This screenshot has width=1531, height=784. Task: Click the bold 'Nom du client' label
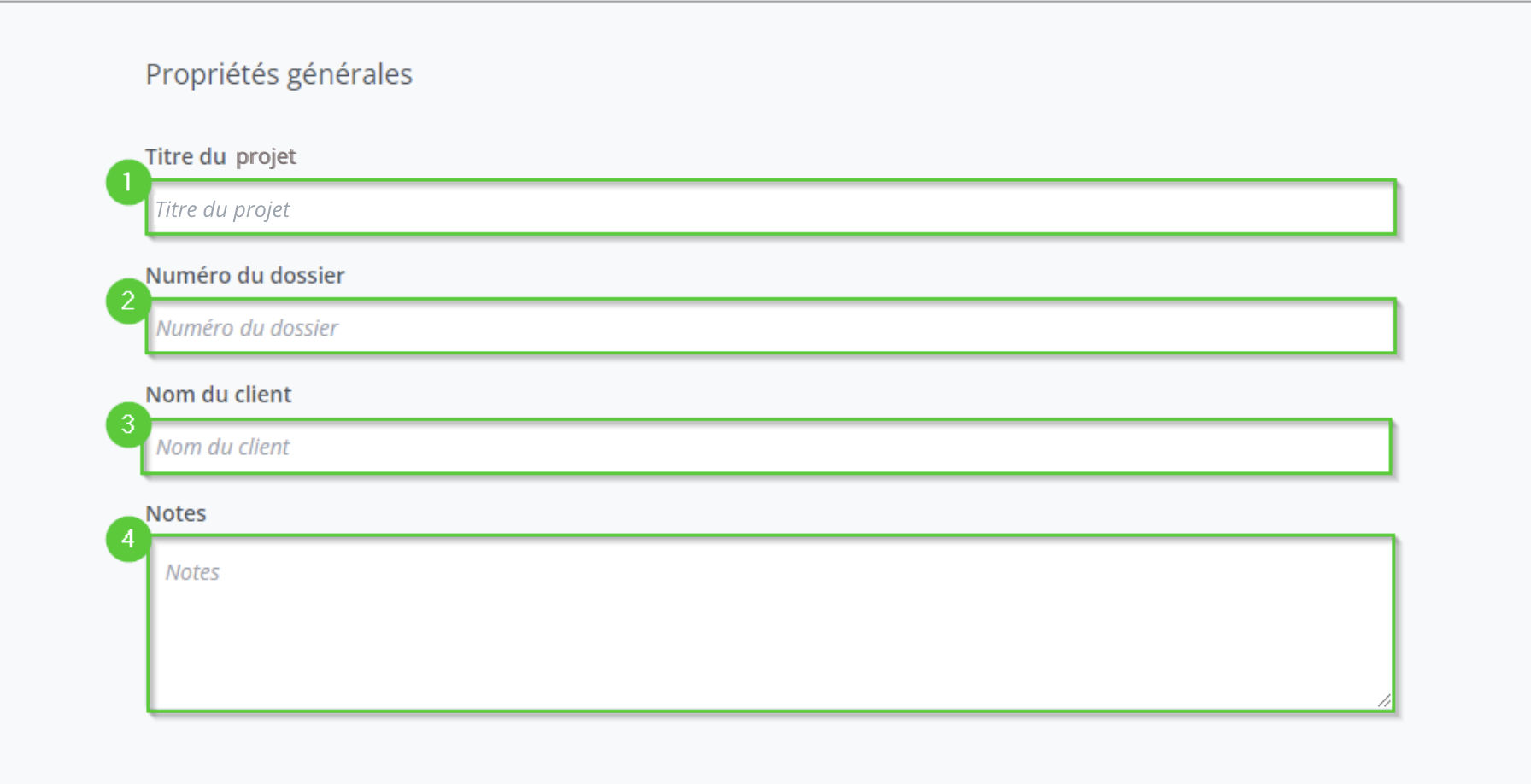coord(219,394)
